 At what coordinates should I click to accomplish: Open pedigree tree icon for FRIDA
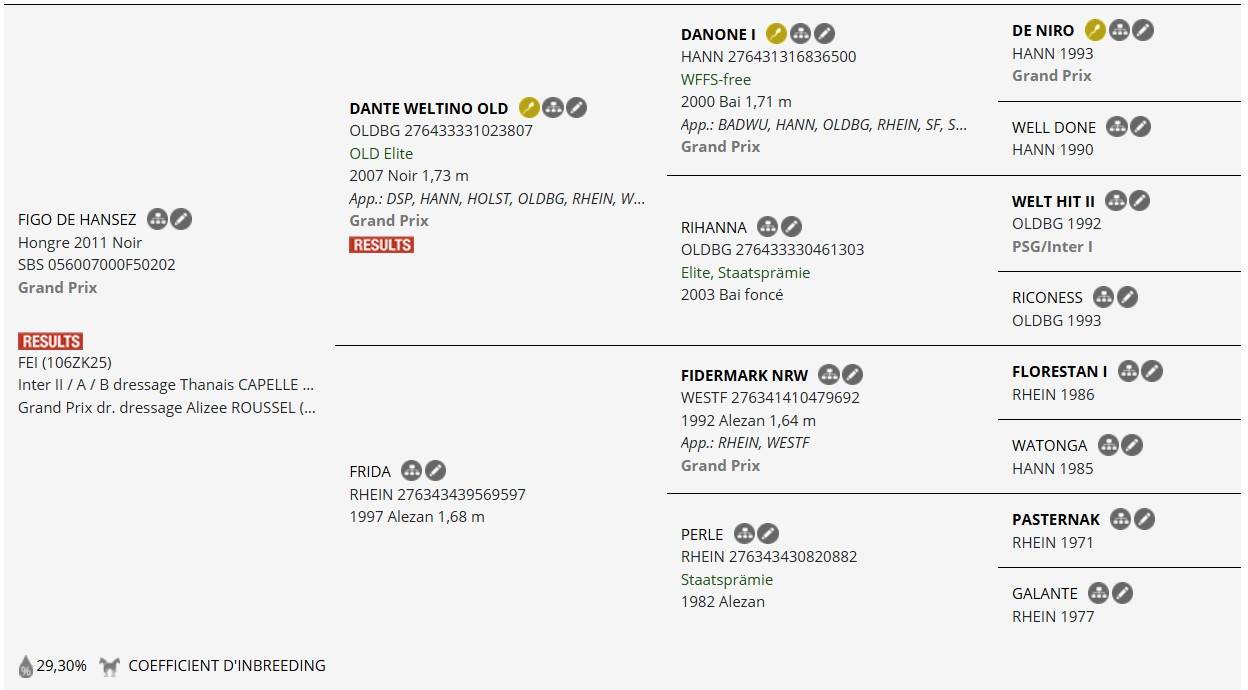click(411, 471)
